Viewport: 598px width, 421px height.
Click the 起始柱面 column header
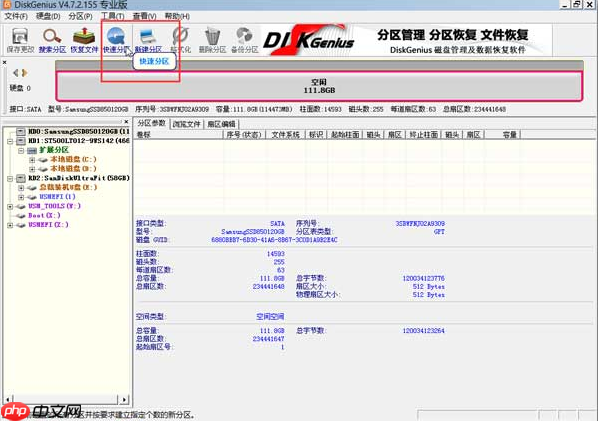(x=345, y=135)
